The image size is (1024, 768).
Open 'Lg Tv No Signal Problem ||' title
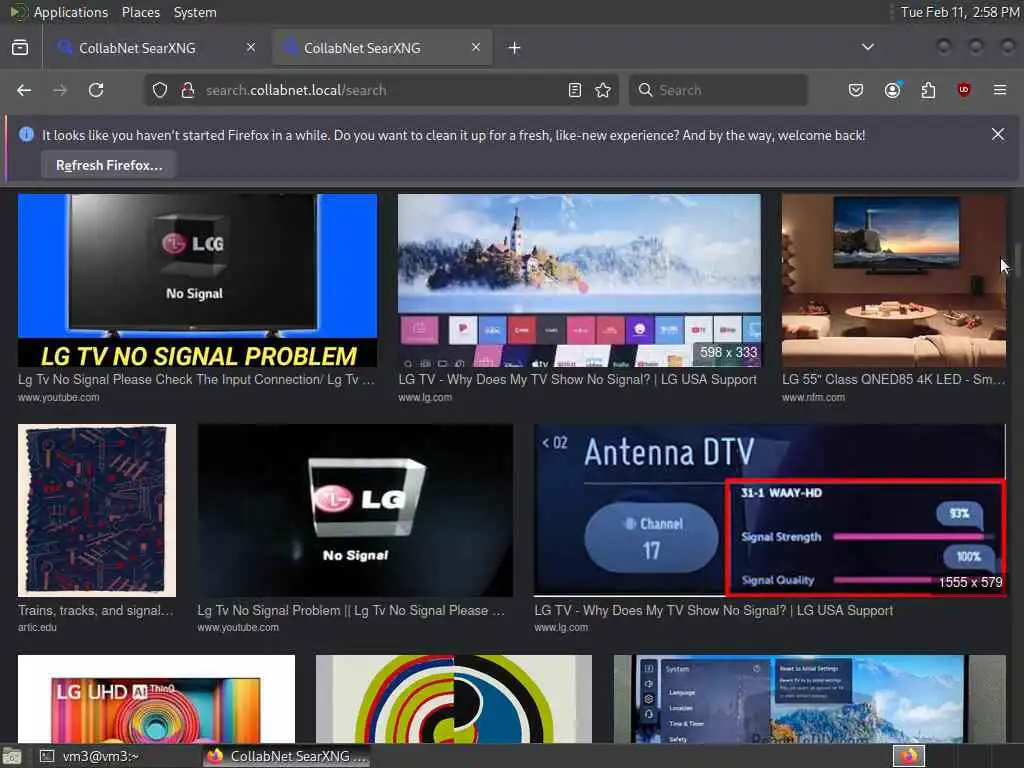point(351,610)
